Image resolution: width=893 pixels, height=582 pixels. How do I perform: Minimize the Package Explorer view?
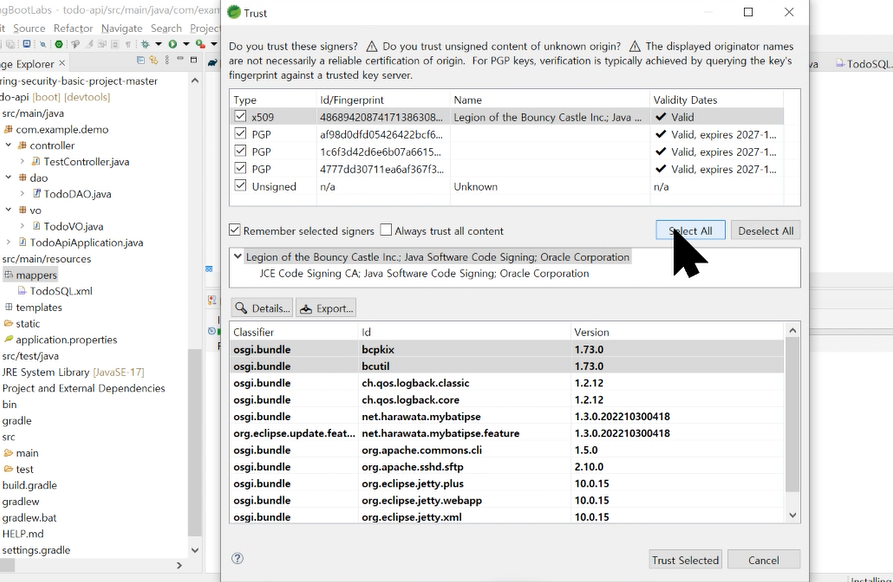180,58
